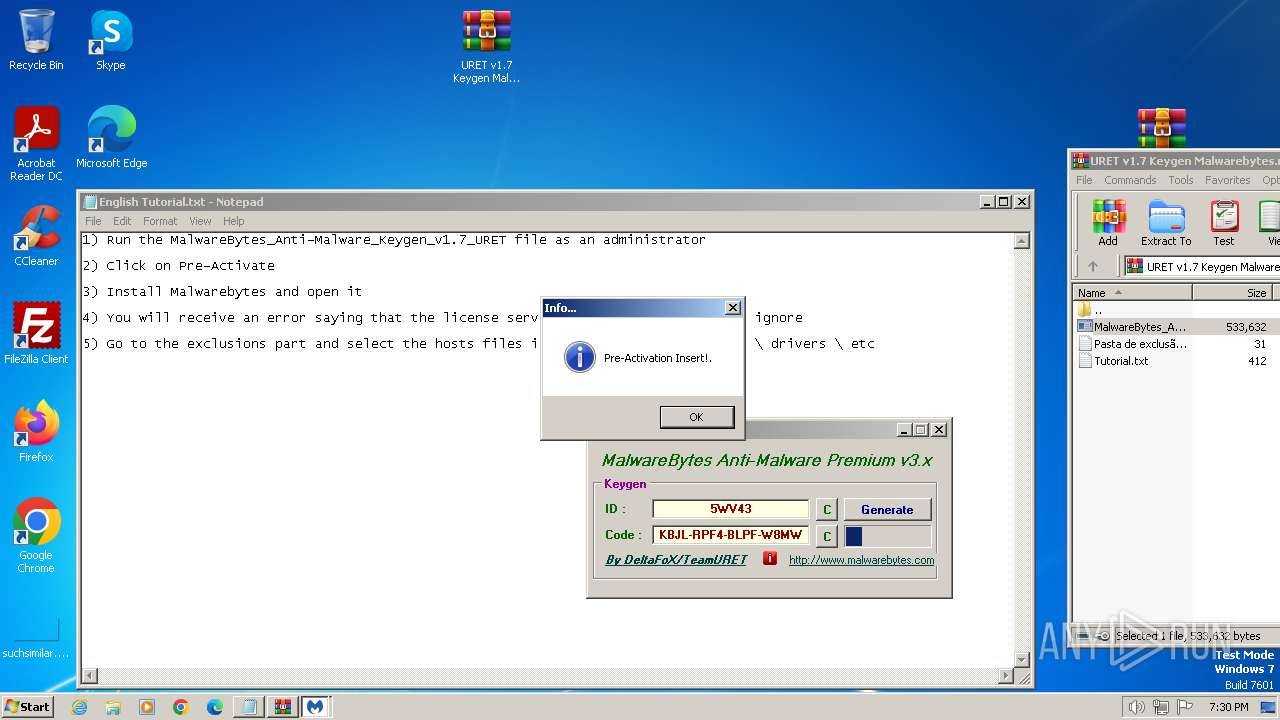This screenshot has width=1280, height=720.
Task: Click Notepad vertical scrollbar down arrow
Action: pos(1022,660)
